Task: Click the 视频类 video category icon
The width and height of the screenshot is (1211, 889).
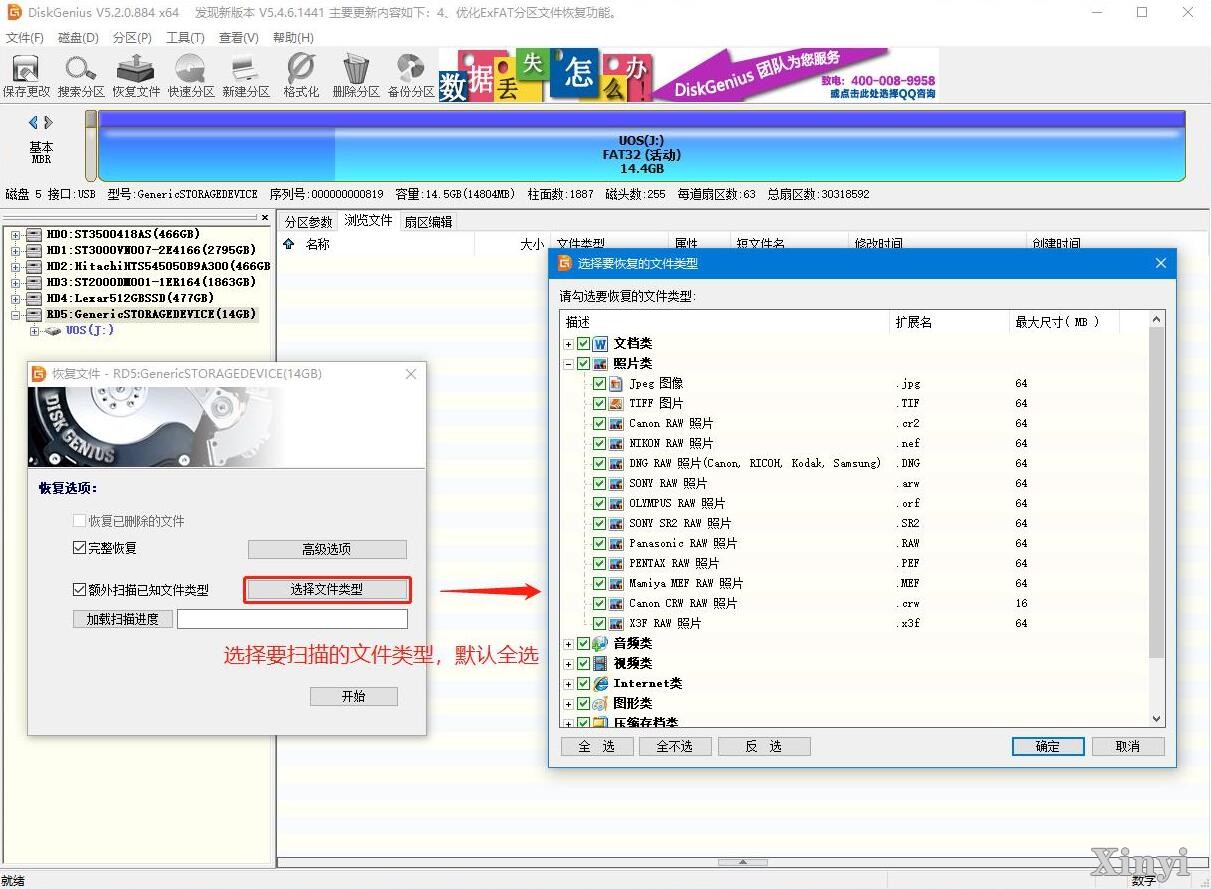Action: pyautogui.click(x=601, y=663)
